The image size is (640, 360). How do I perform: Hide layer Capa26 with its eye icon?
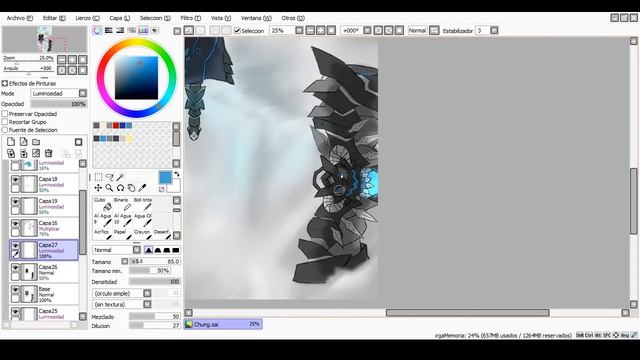(x=15, y=268)
